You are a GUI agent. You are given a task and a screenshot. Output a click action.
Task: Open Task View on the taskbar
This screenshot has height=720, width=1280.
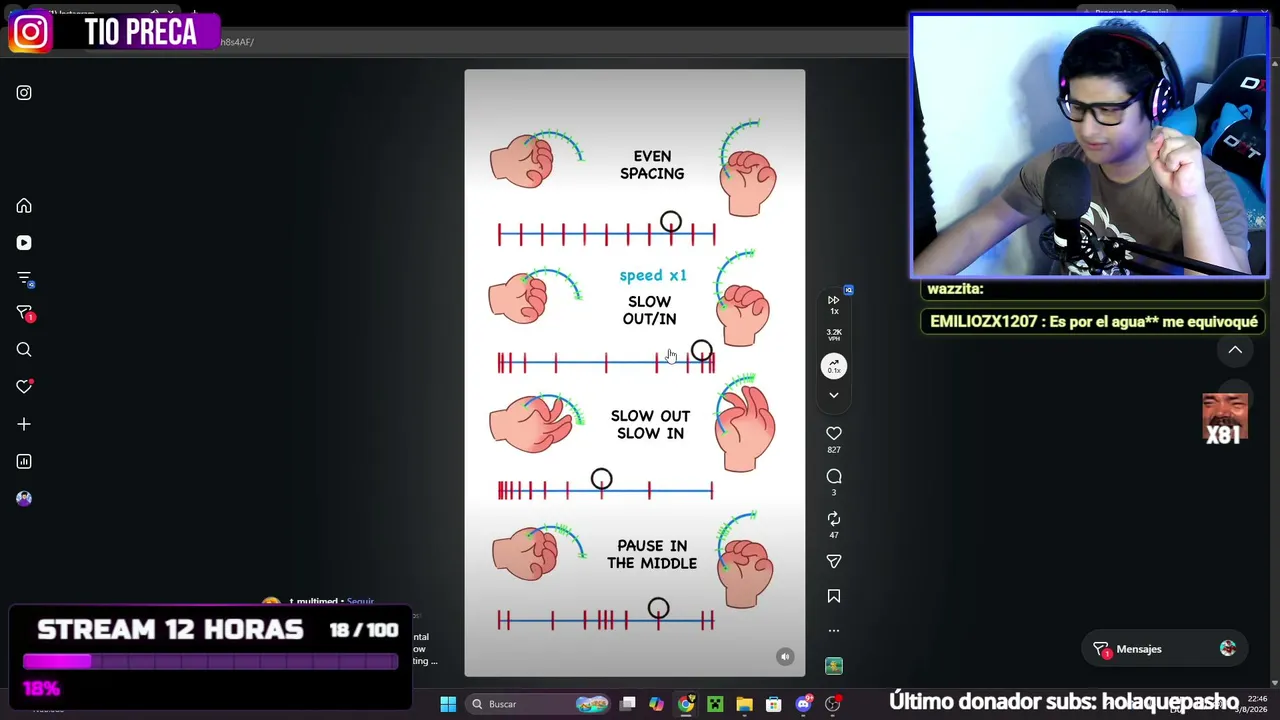(x=628, y=704)
